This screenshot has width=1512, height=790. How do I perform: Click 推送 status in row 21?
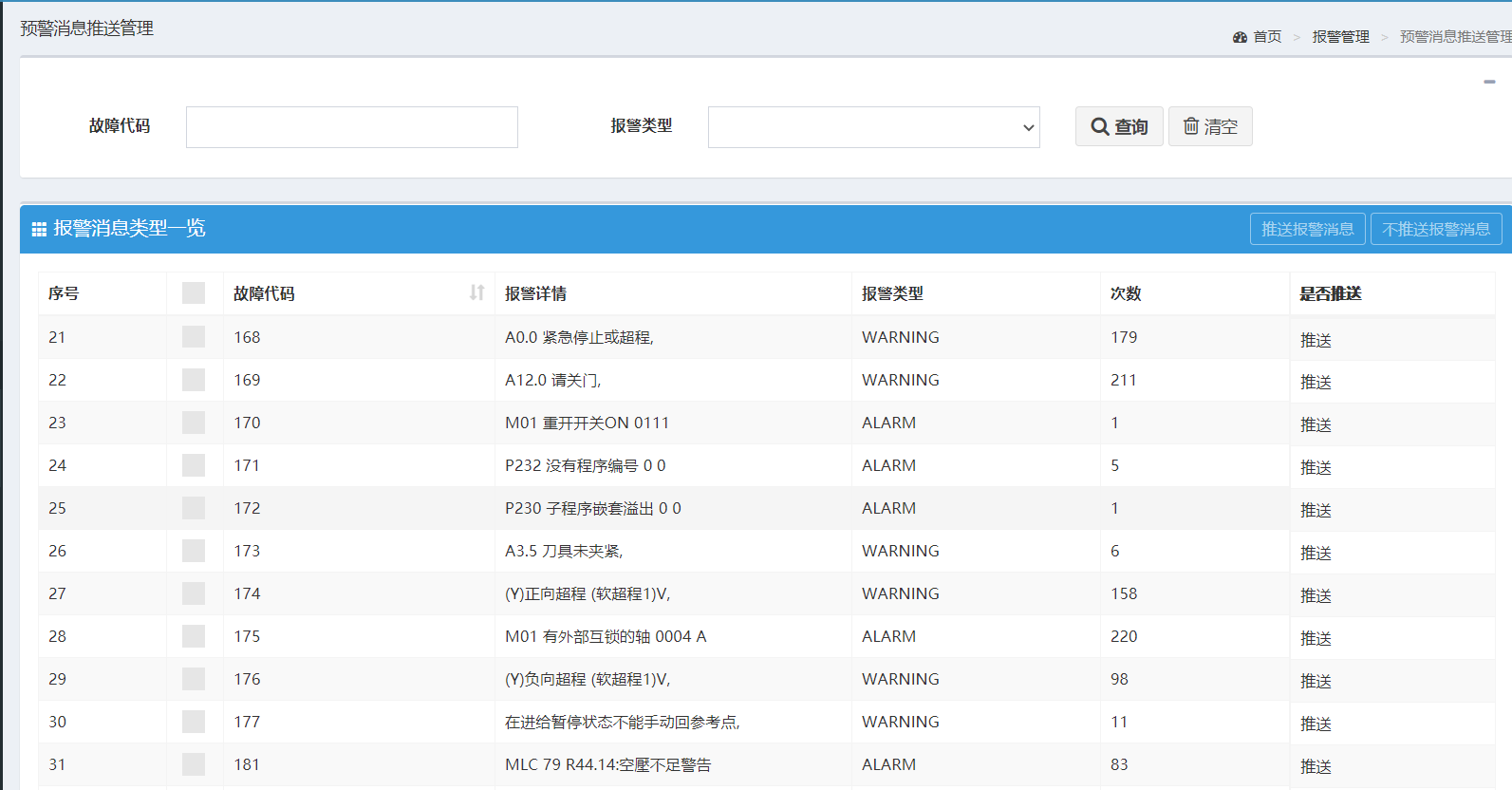click(x=1316, y=340)
